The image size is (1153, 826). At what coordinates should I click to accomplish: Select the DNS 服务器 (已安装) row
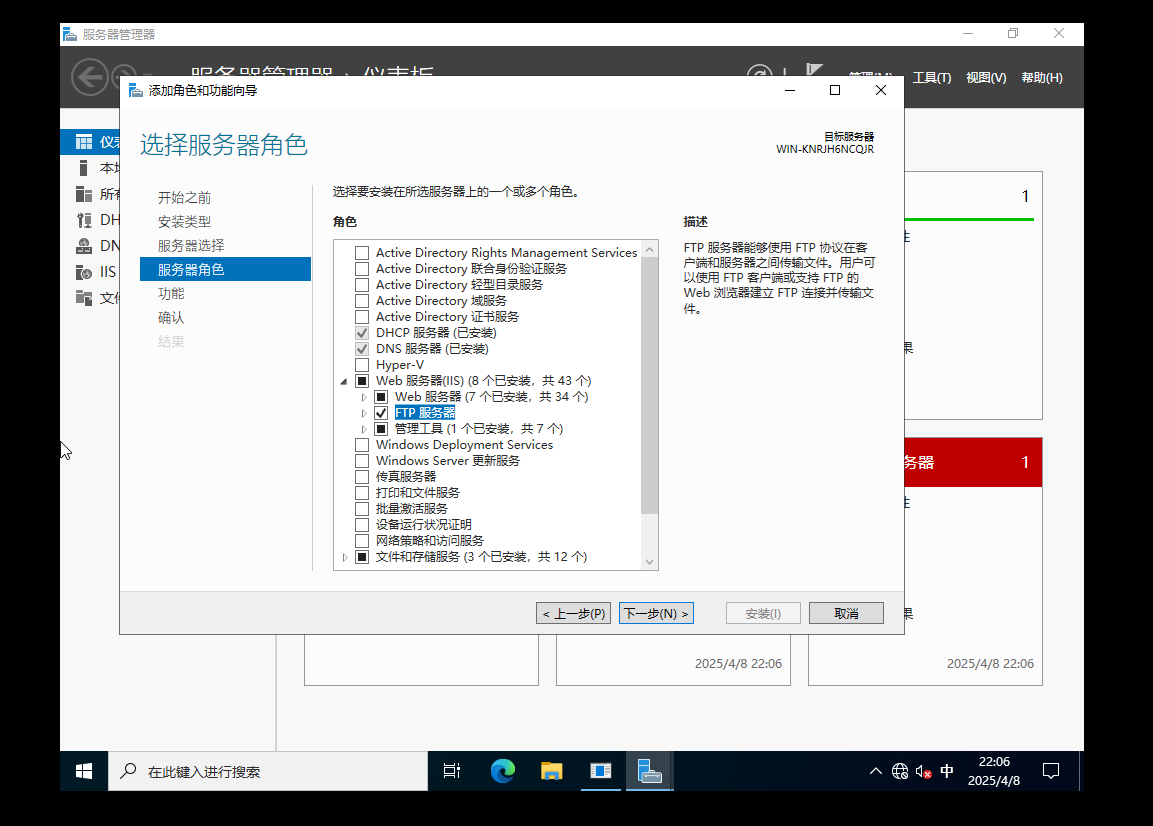[432, 349]
